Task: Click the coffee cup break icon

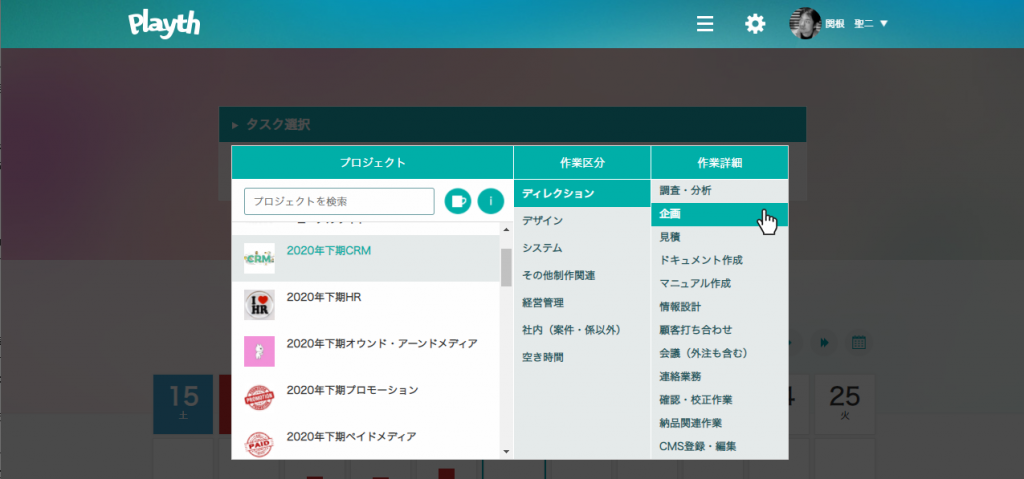Action: click(x=458, y=201)
